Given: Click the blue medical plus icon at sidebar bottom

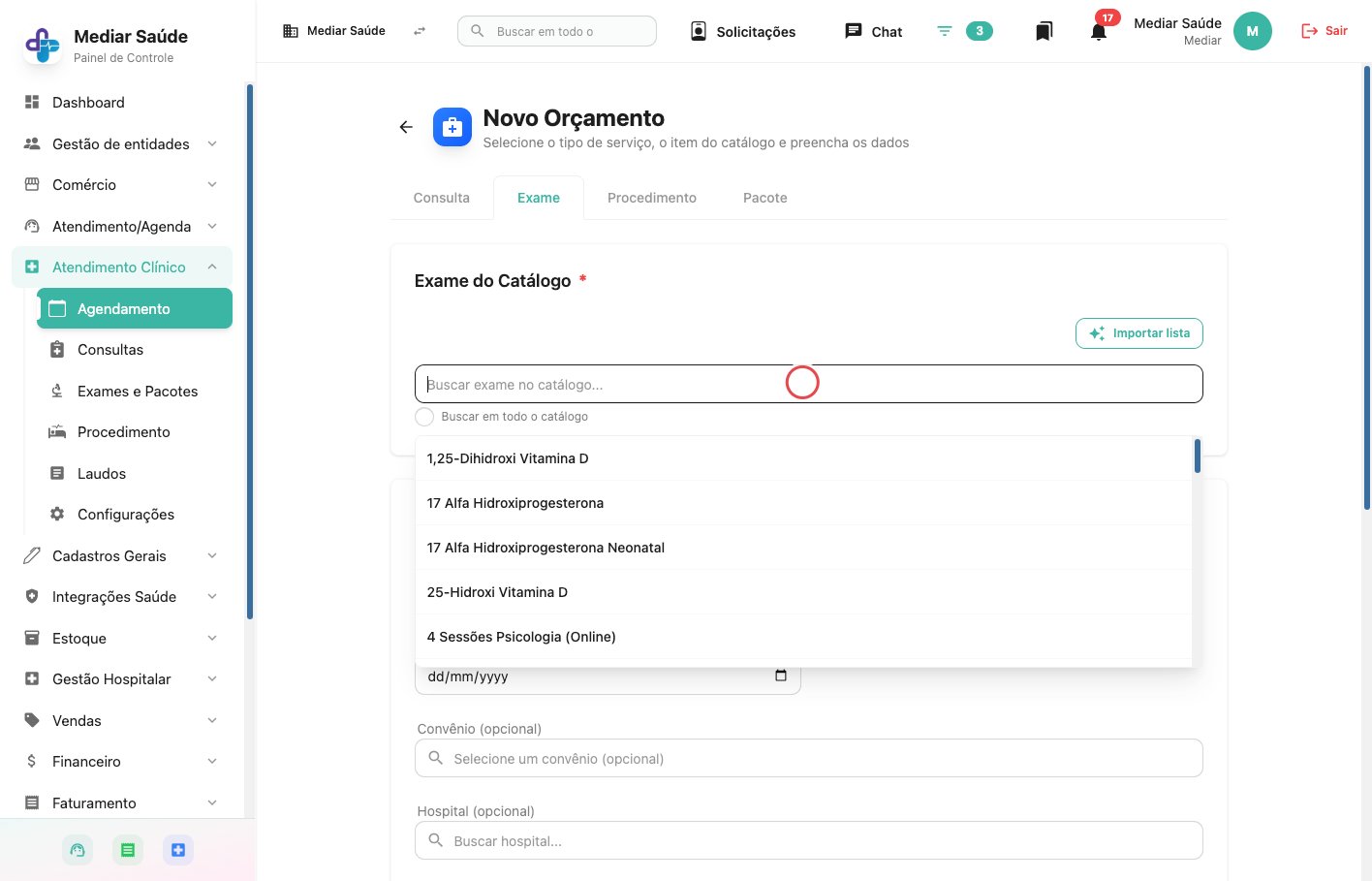Looking at the screenshot, I should coord(178,850).
